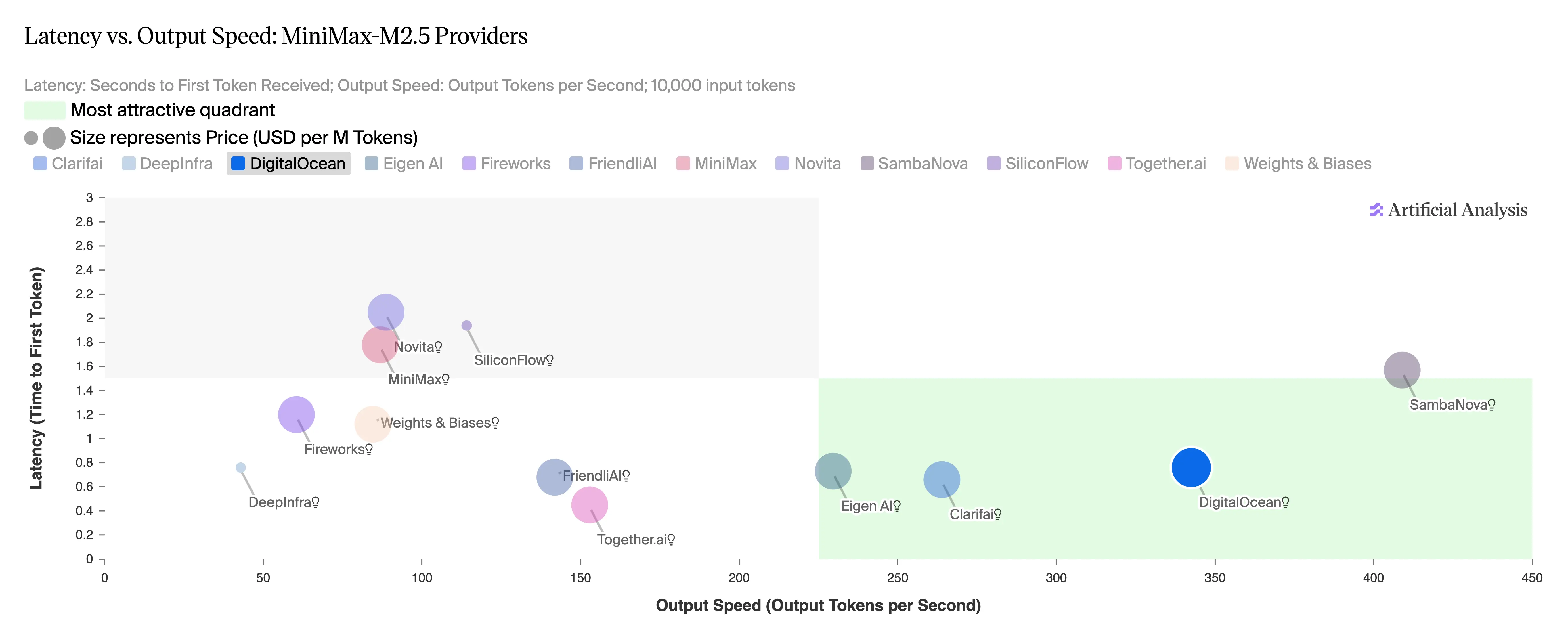Image resolution: width=1568 pixels, height=635 pixels.
Task: Click the SambaNova data bubble
Action: coord(1401,370)
